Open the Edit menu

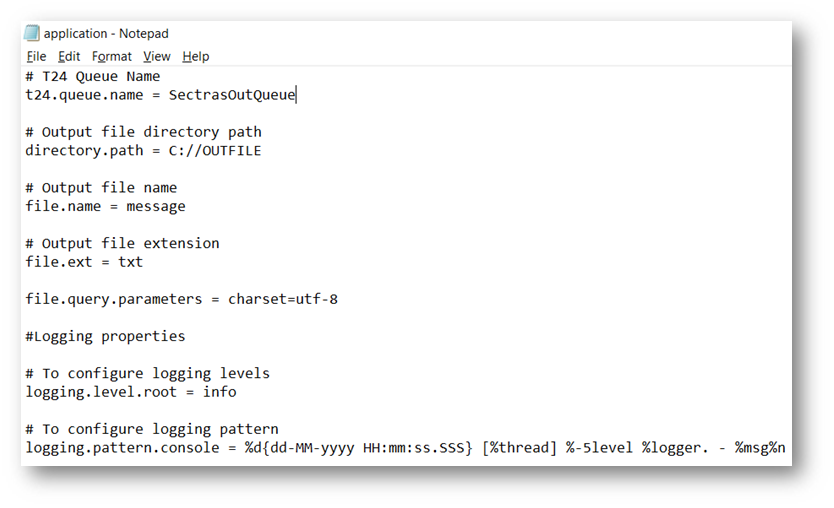pyautogui.click(x=69, y=57)
